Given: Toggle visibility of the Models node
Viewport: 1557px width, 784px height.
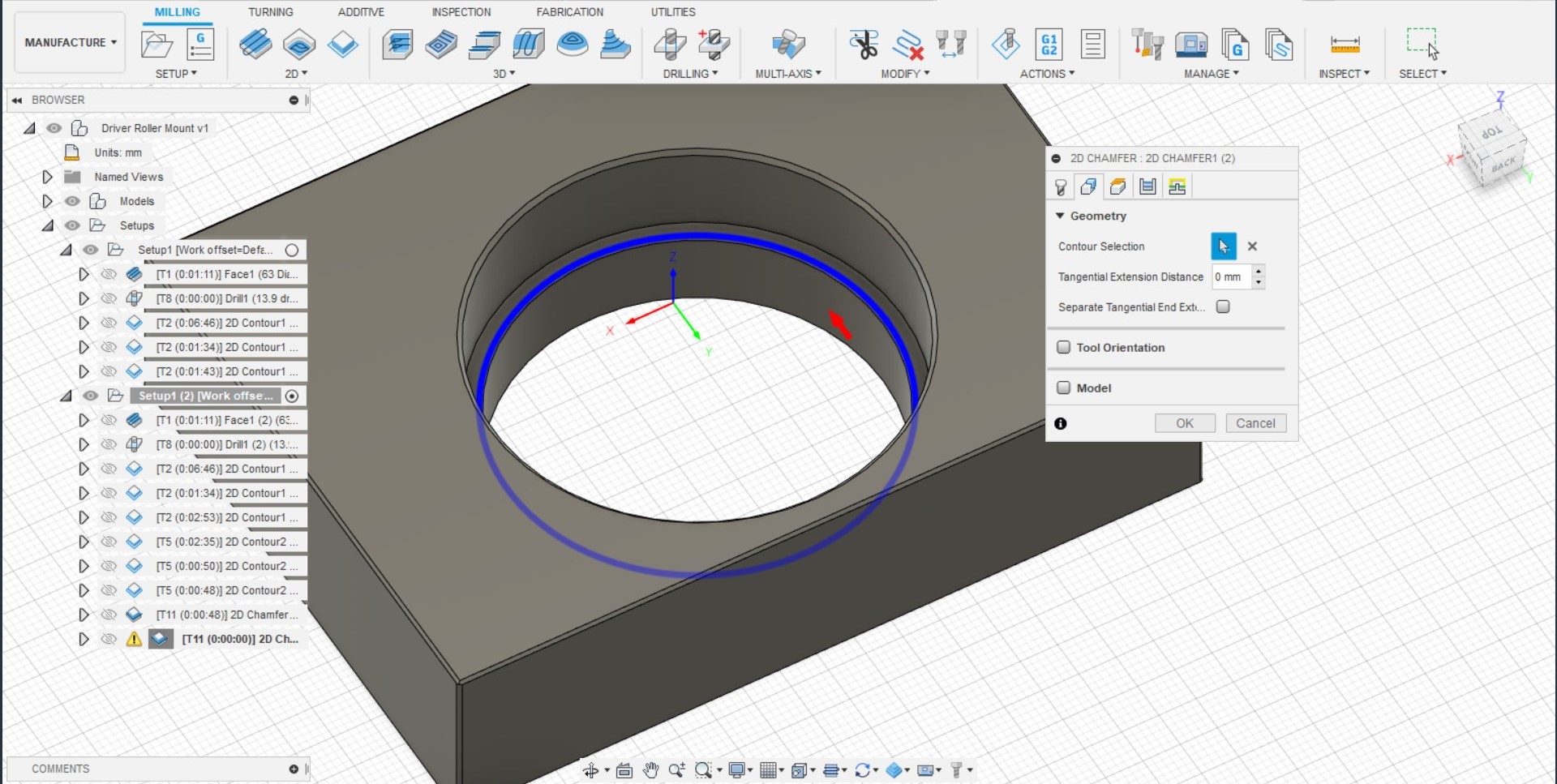Looking at the screenshot, I should click(72, 201).
